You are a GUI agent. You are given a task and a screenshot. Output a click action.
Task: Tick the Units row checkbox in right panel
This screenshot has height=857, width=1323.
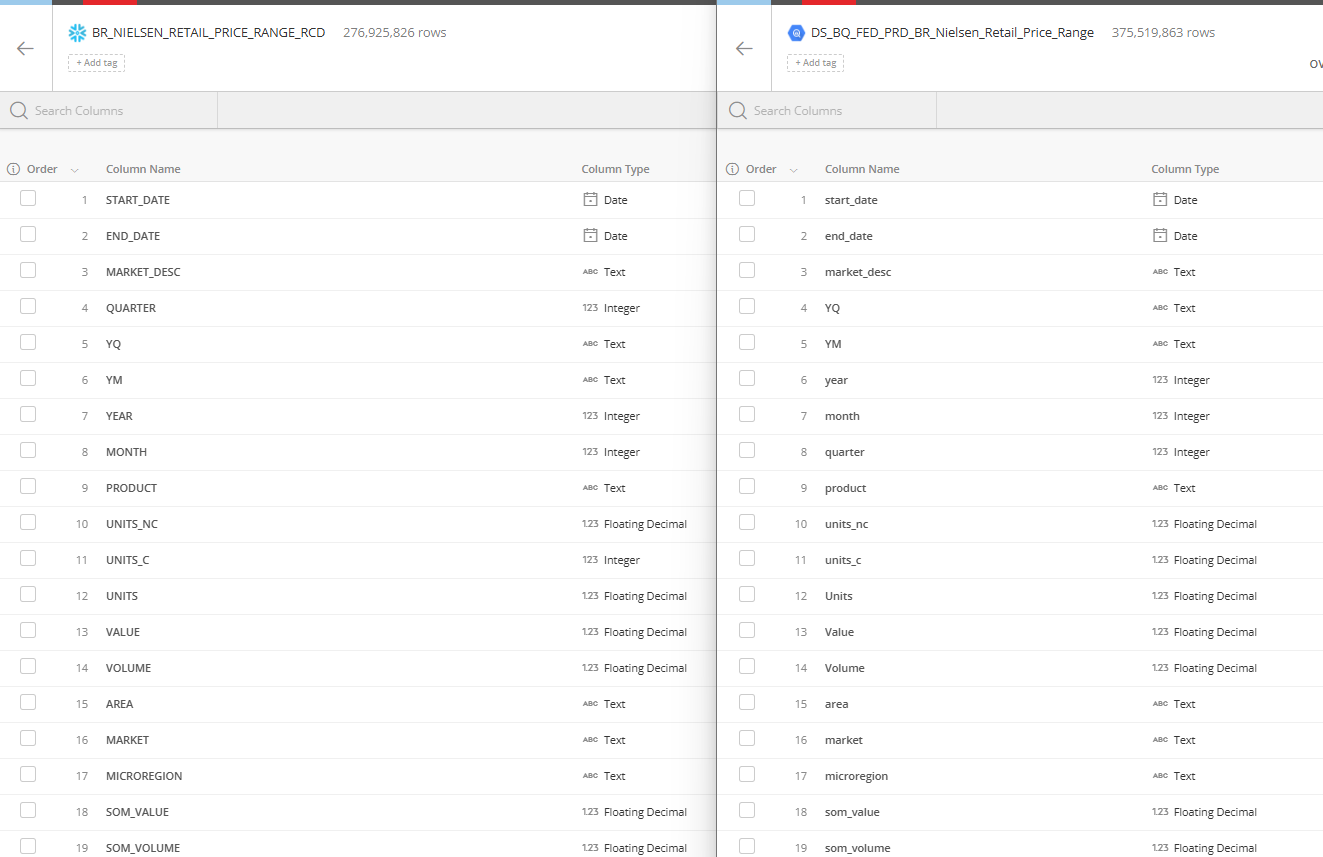[747, 594]
